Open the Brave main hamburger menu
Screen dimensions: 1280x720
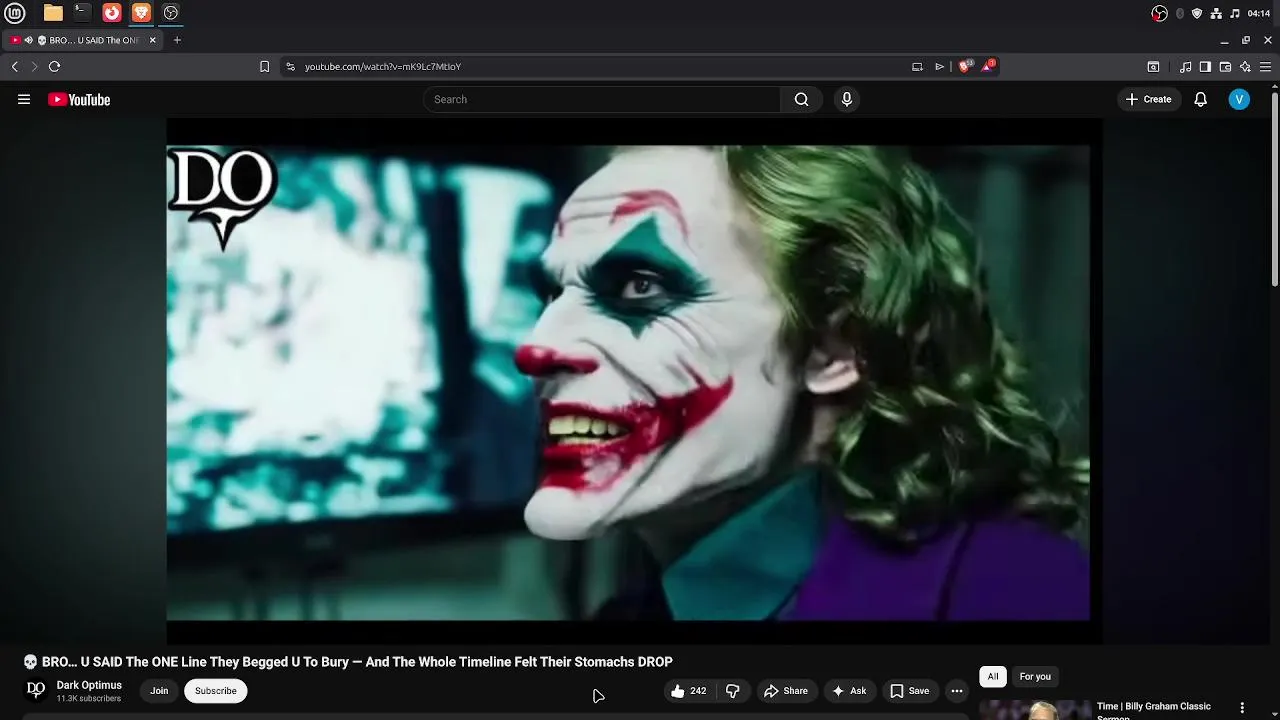1265,66
